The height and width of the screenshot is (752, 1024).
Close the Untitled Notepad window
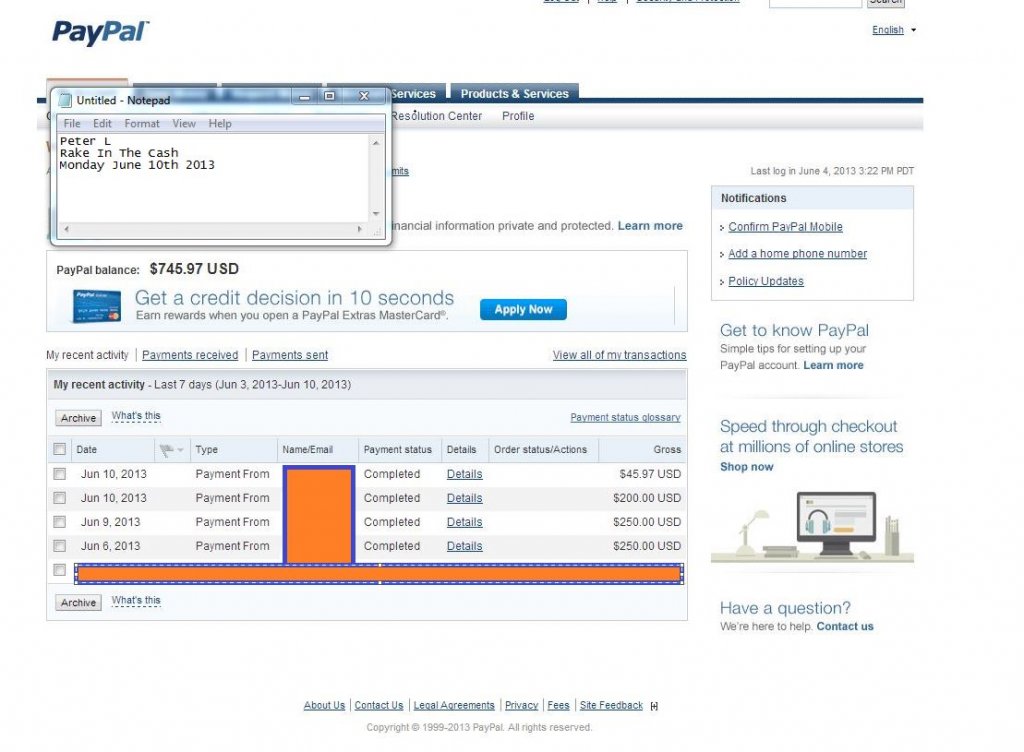click(364, 97)
